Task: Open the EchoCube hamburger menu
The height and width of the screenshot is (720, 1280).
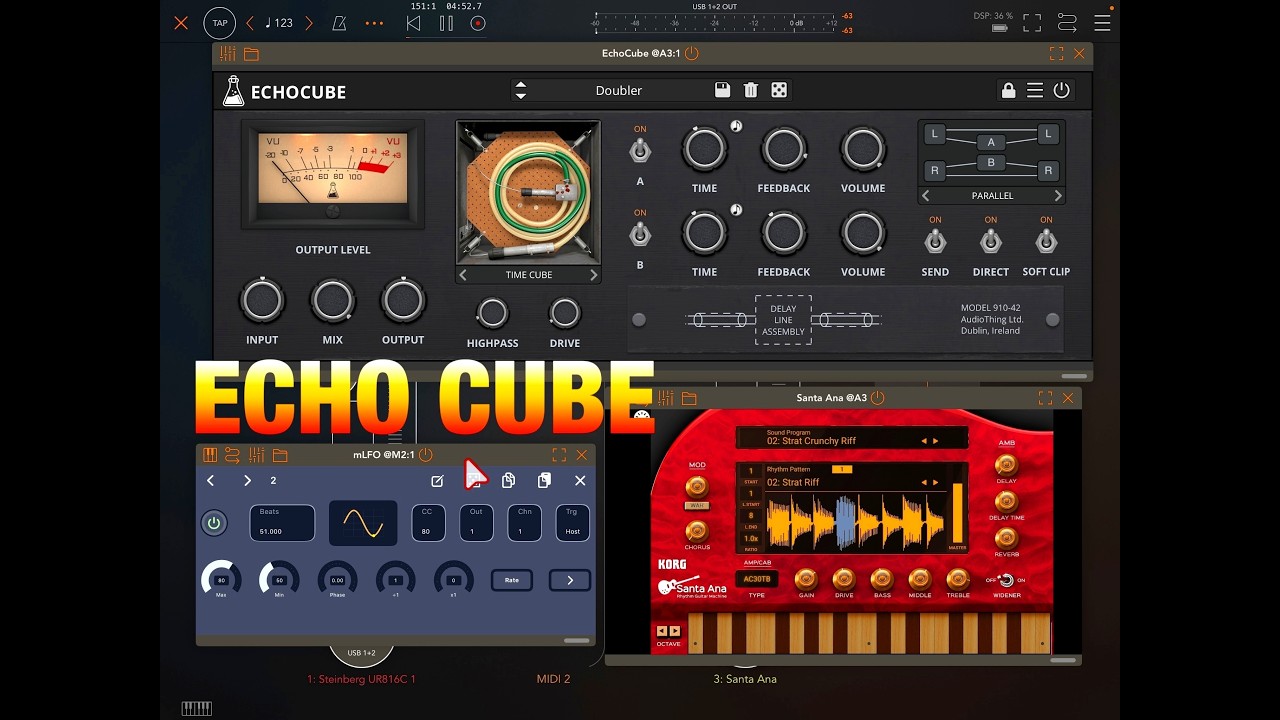Action: [1035, 90]
